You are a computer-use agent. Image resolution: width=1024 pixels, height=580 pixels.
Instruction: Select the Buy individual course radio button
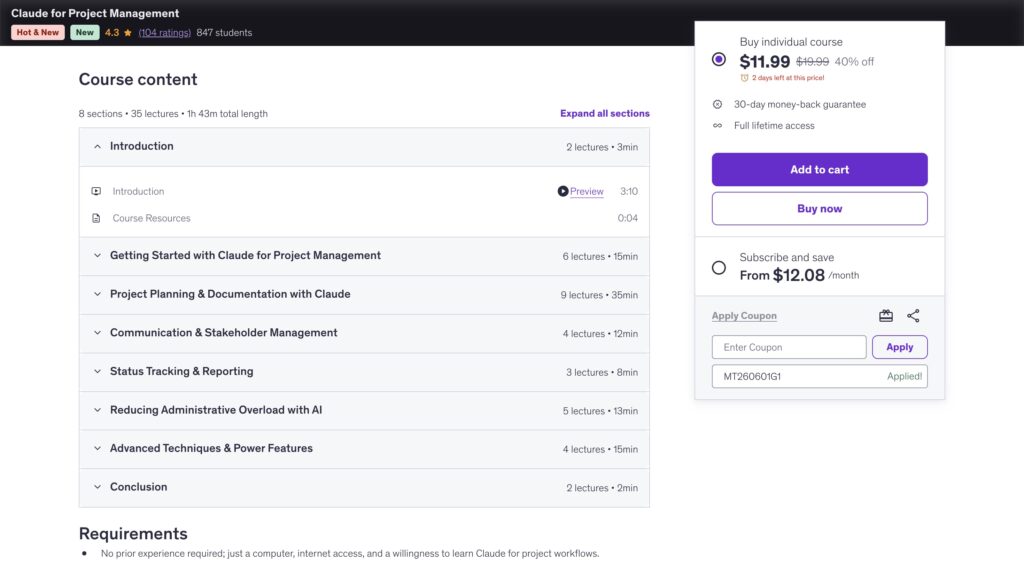pos(718,59)
